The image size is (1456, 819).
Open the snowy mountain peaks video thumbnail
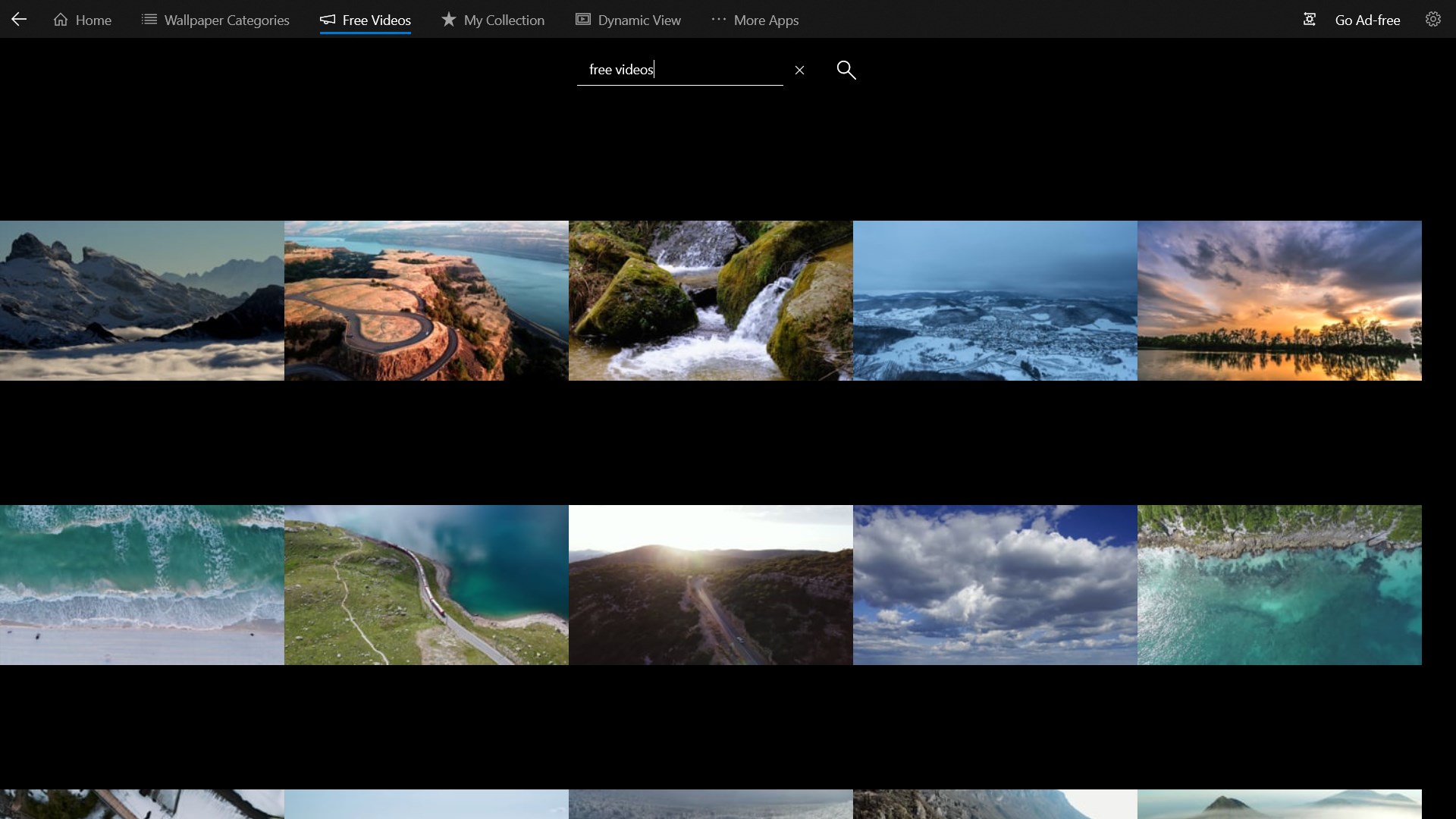click(x=142, y=300)
